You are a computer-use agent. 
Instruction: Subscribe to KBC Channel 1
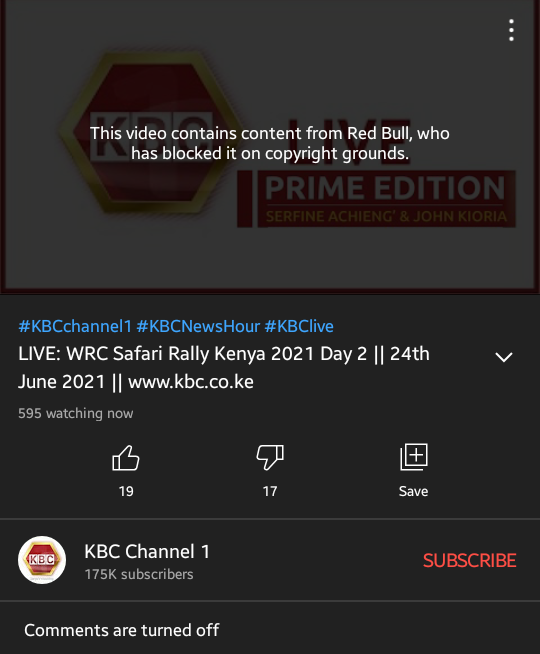coord(470,560)
